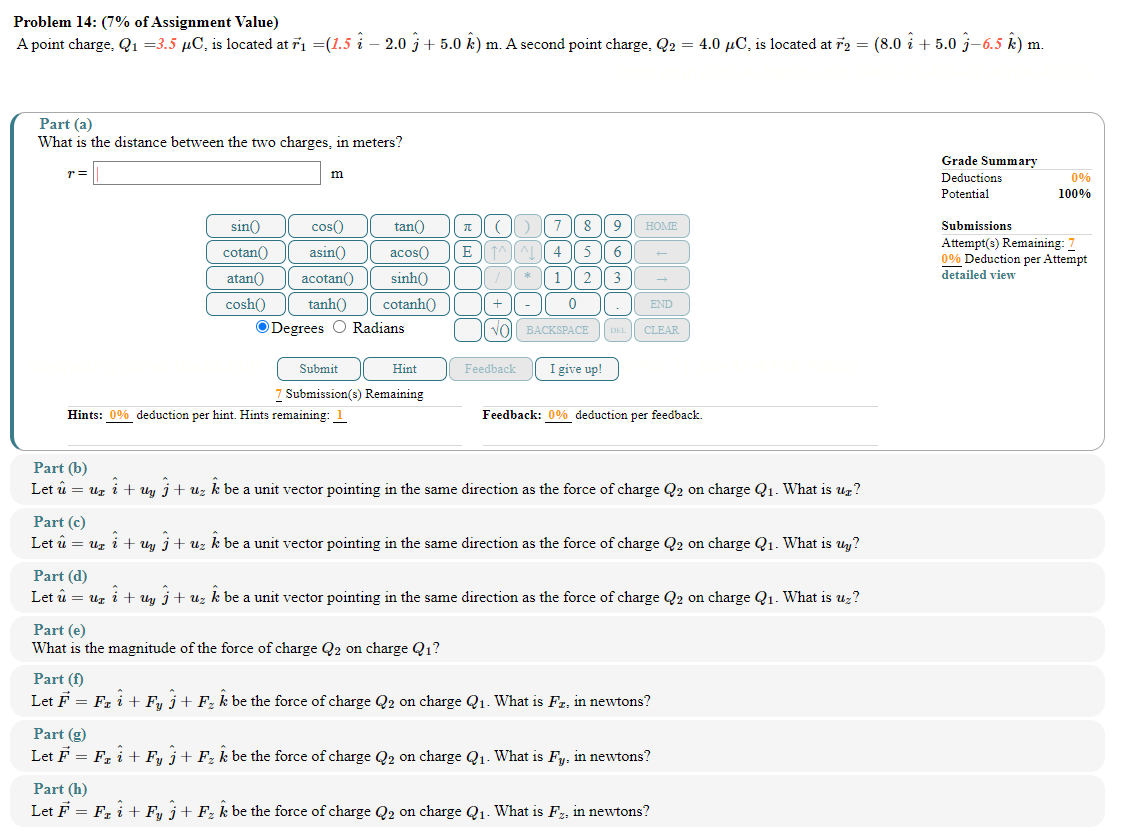Select the square root √() key
This screenshot has width=1126, height=831.
pos(496,330)
